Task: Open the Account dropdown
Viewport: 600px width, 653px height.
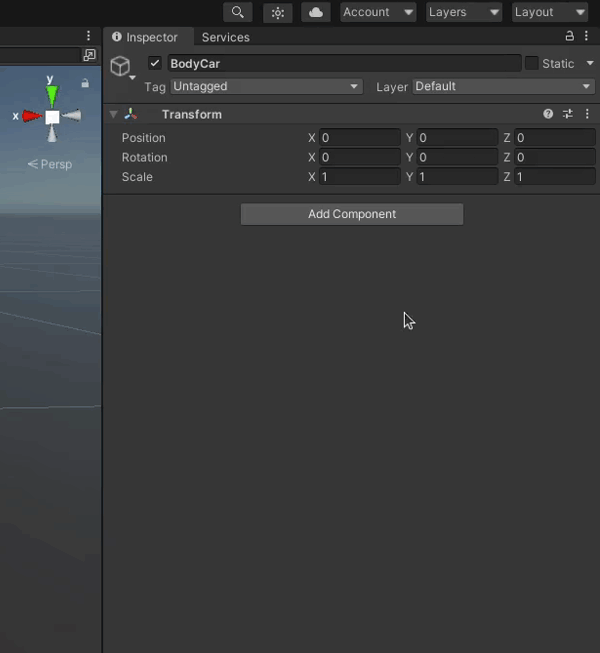Action: pyautogui.click(x=377, y=12)
